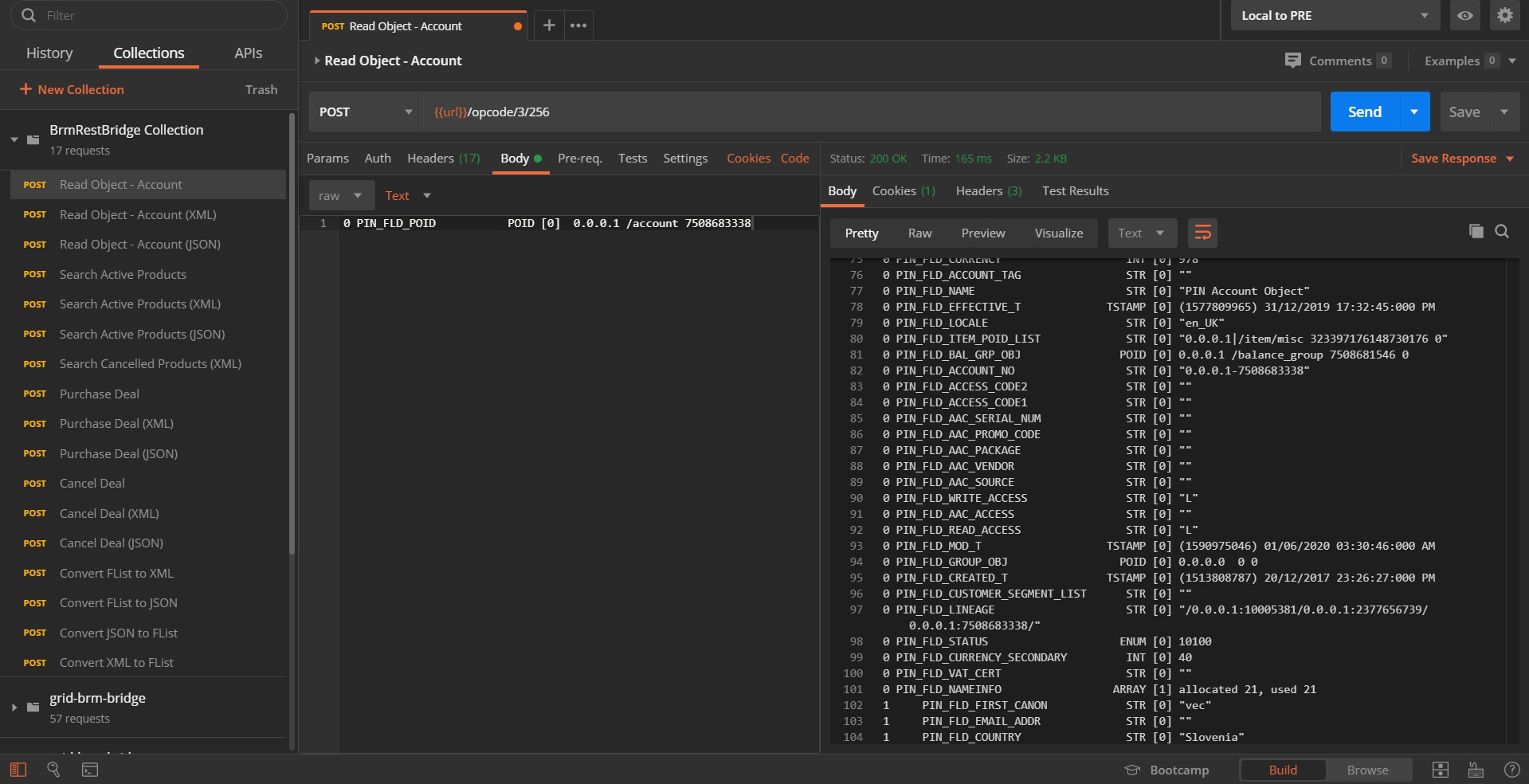Toggle the sidebar visibility icon
This screenshot has height=784, width=1529.
pos(18,770)
